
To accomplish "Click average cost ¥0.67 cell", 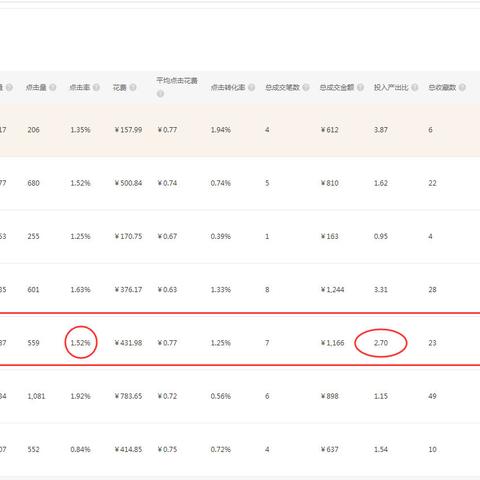I will 167,236.
